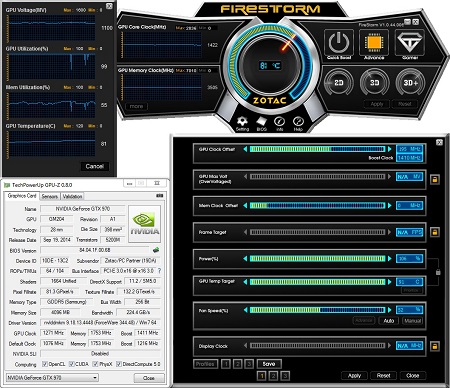Decrease GPU Temp Target with left arrow

click(x=245, y=282)
